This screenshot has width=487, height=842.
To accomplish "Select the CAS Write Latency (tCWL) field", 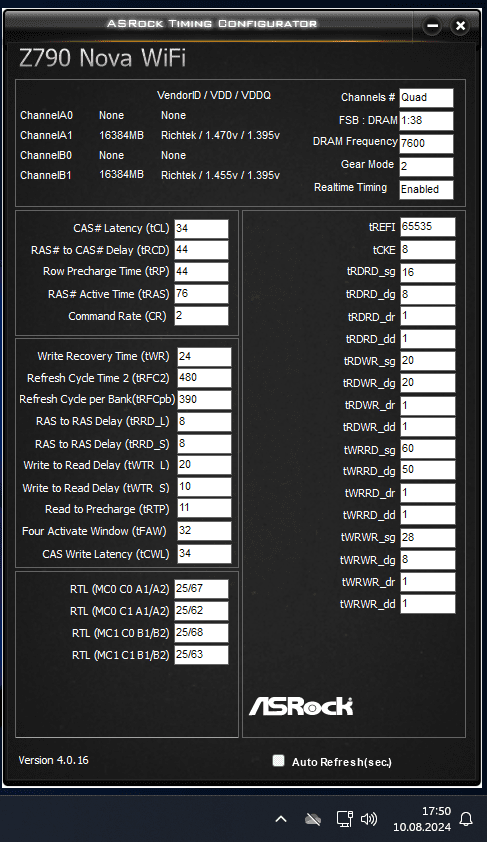I will coord(204,554).
